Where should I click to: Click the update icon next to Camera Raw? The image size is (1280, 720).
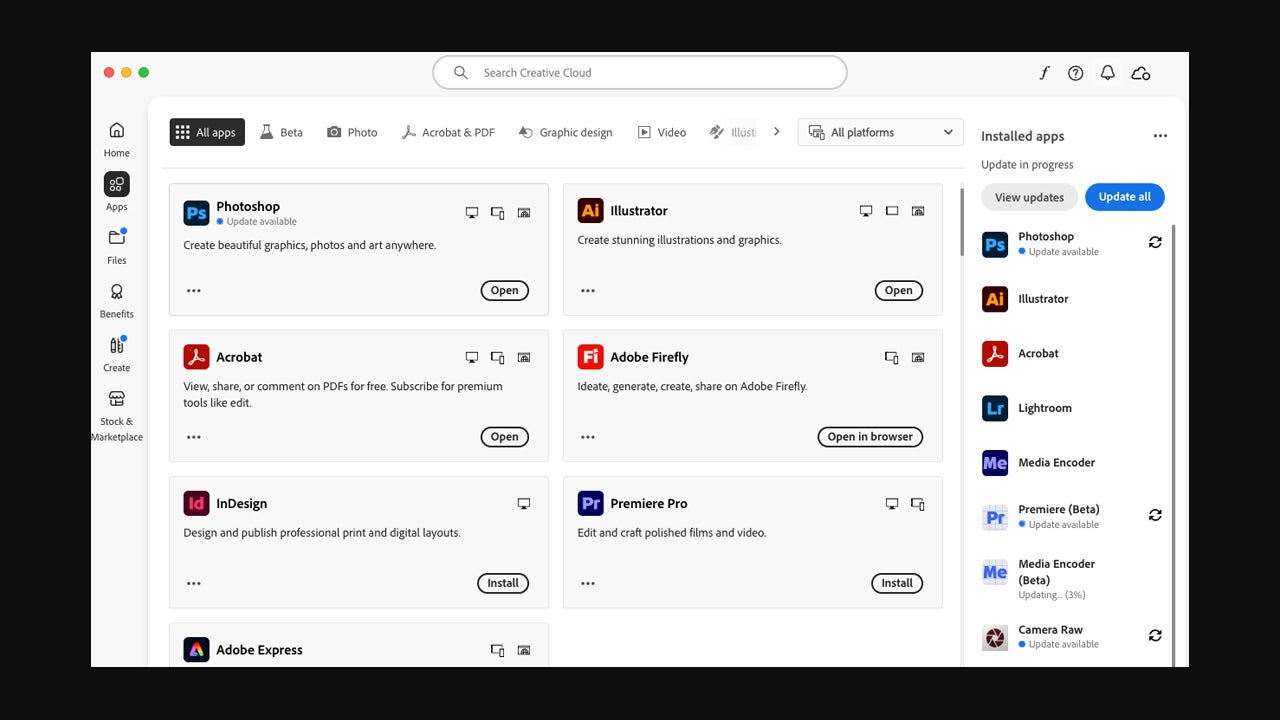tap(1155, 635)
